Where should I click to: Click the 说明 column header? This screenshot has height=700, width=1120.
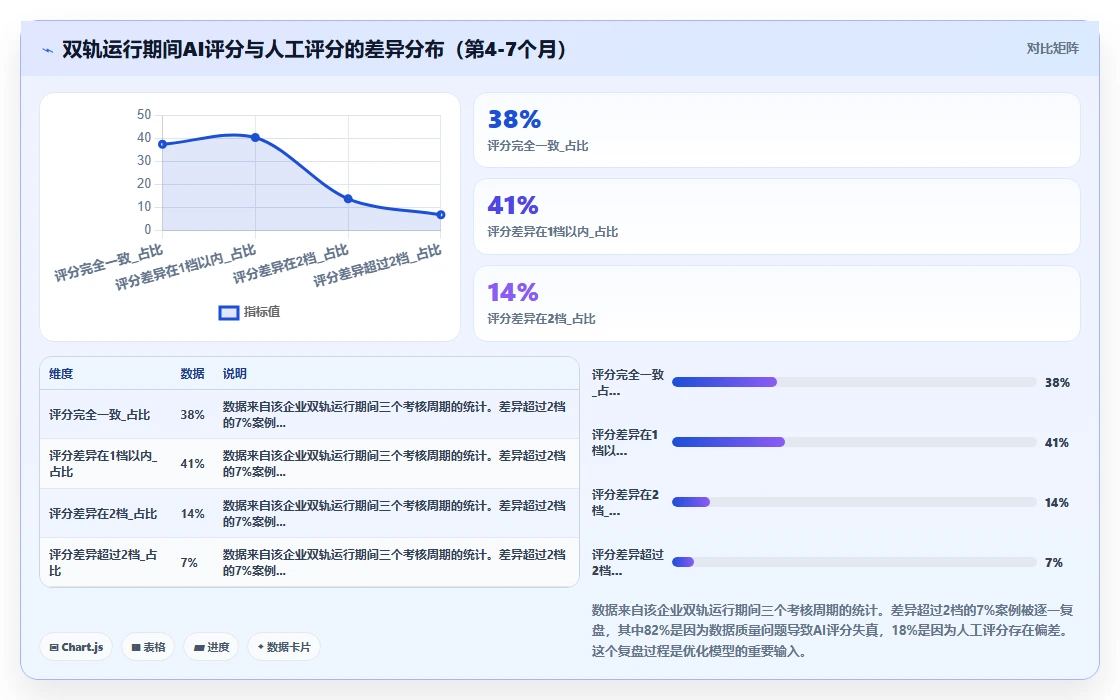[234, 374]
